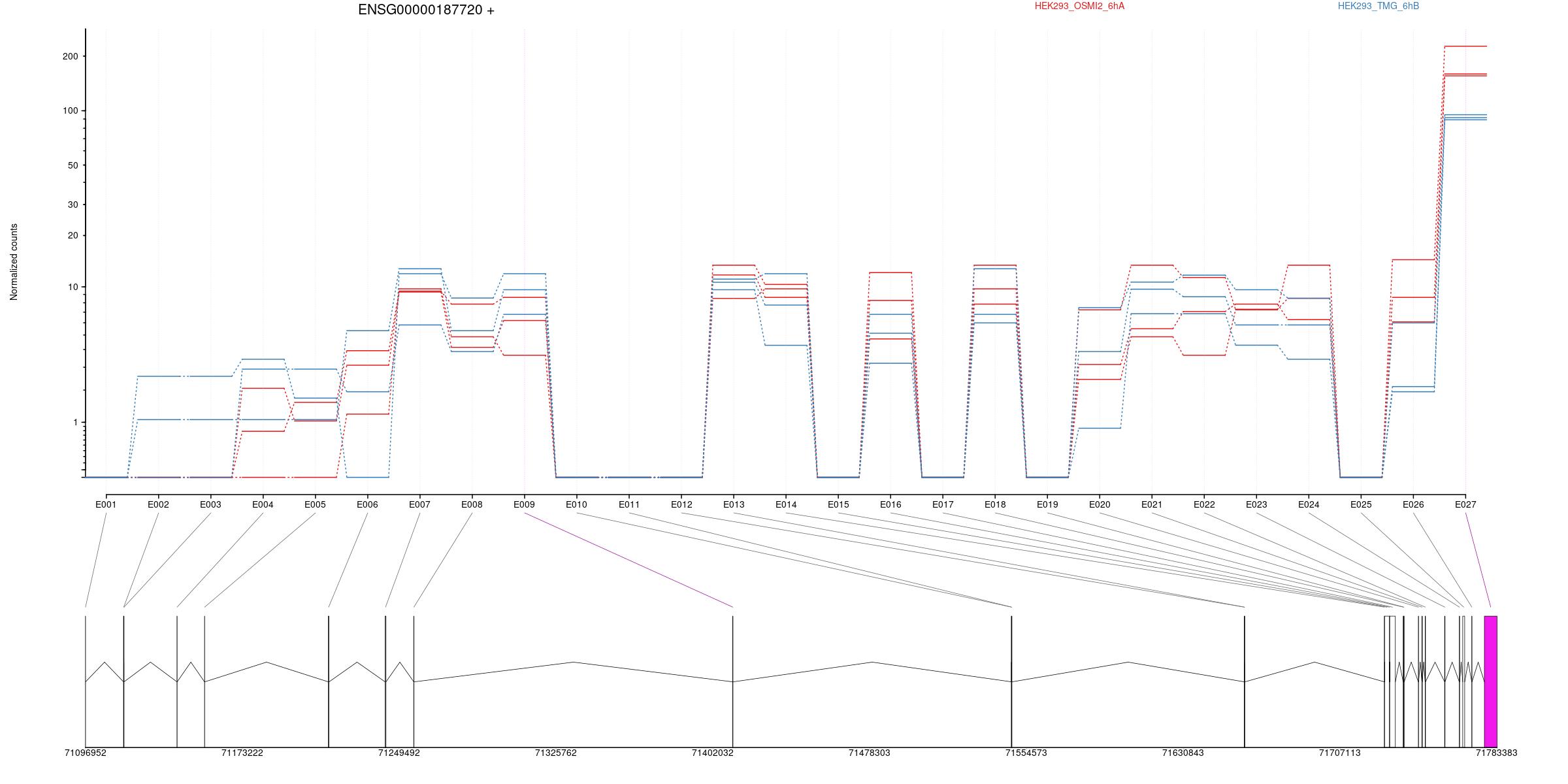The image size is (1568, 784).
Task: Select exon bin label E025
Action: click(x=1361, y=504)
